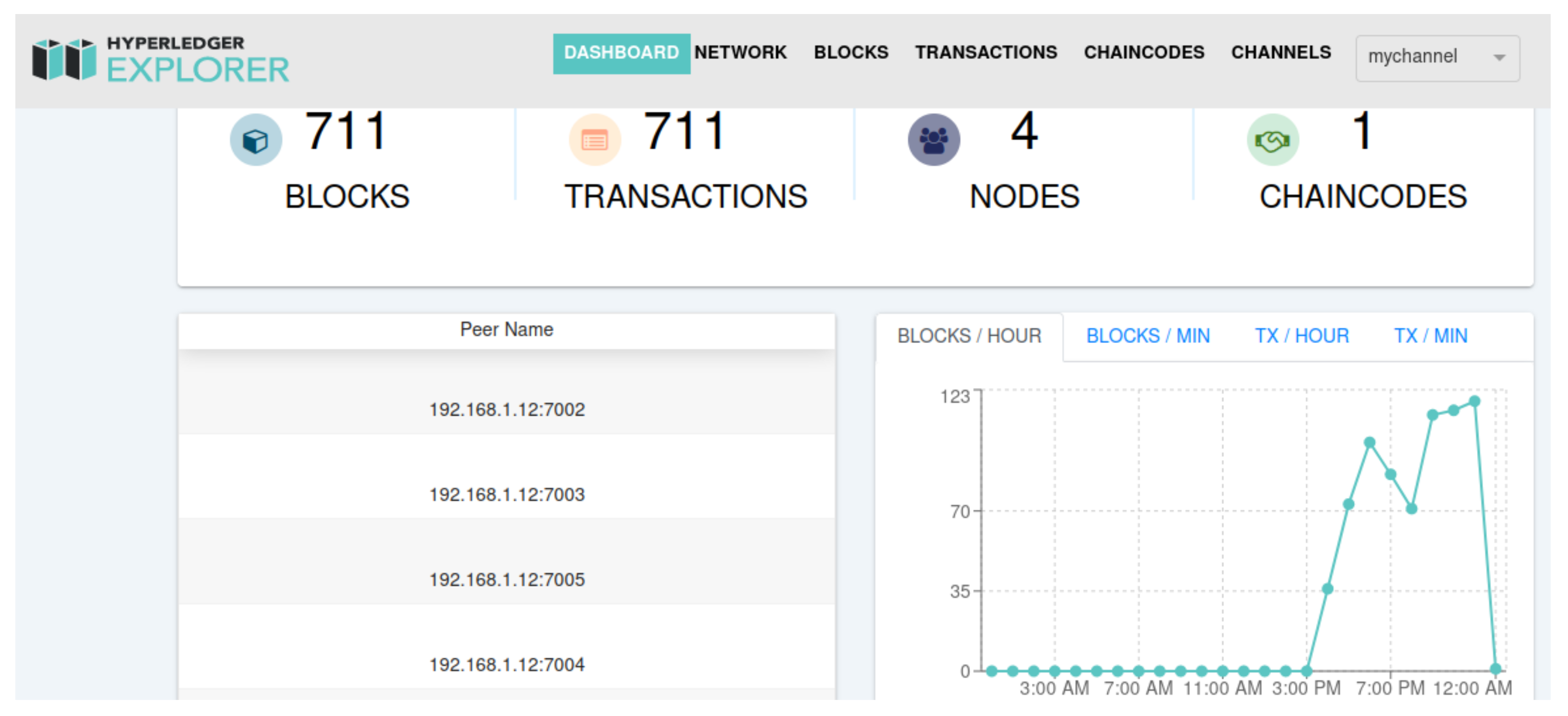The height and width of the screenshot is (716, 1568).
Task: Click the highest data point on chart
Action: tap(1474, 401)
